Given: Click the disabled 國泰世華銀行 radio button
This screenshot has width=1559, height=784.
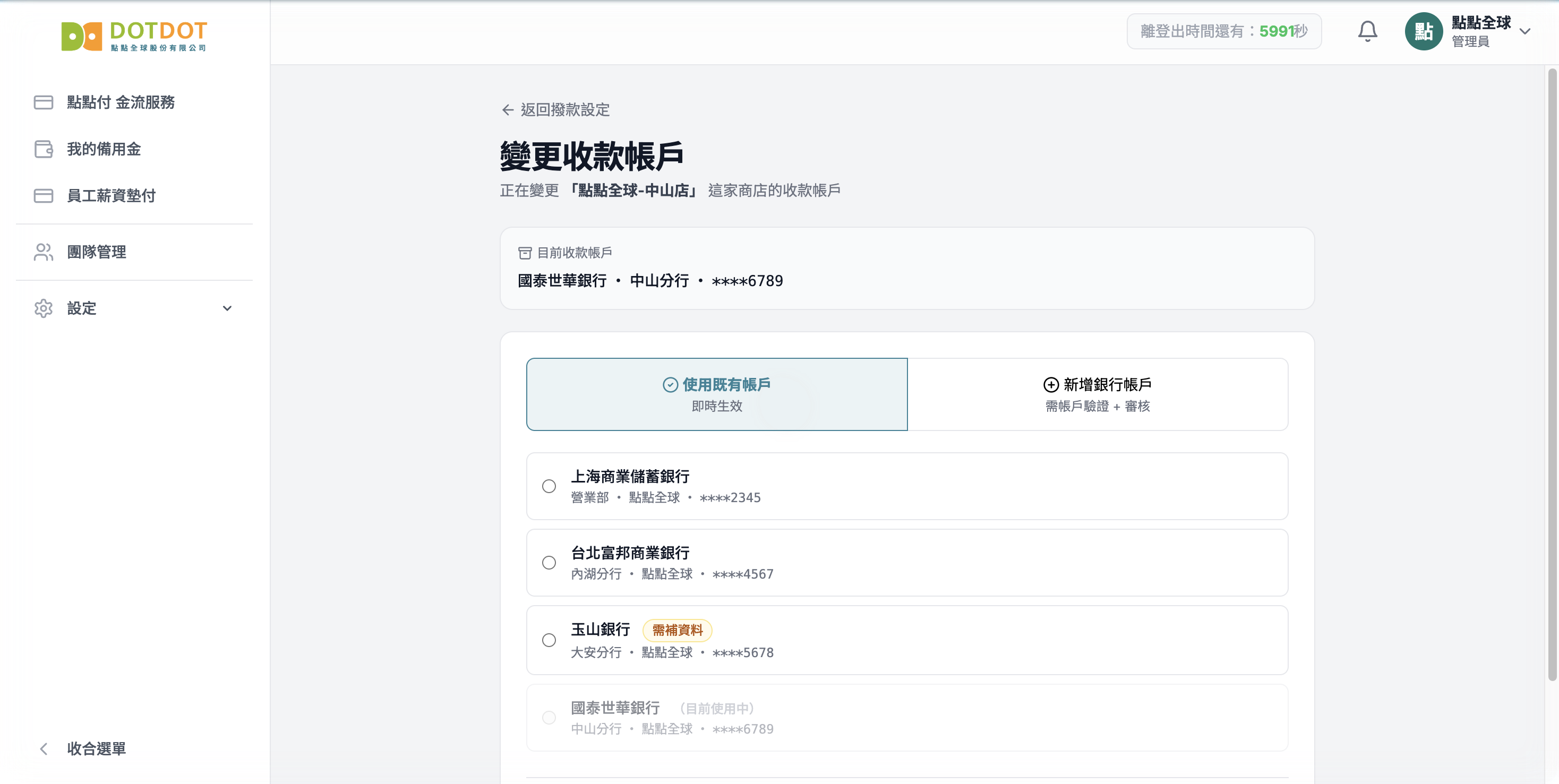Looking at the screenshot, I should [x=549, y=718].
